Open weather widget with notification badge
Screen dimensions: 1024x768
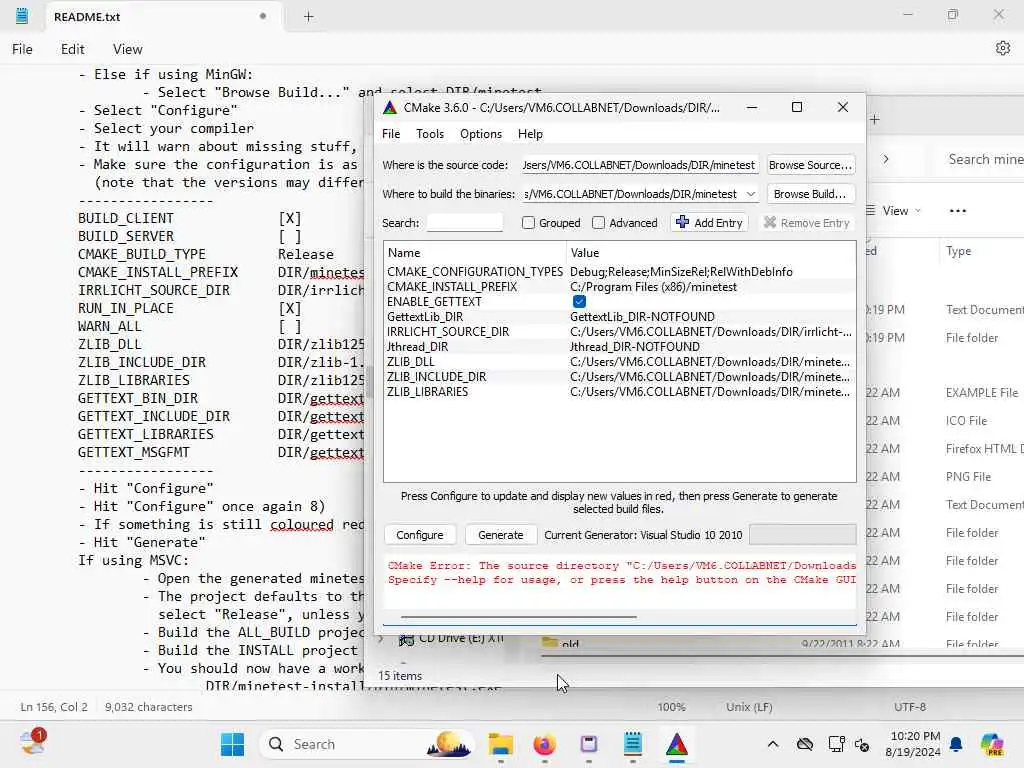coord(32,742)
